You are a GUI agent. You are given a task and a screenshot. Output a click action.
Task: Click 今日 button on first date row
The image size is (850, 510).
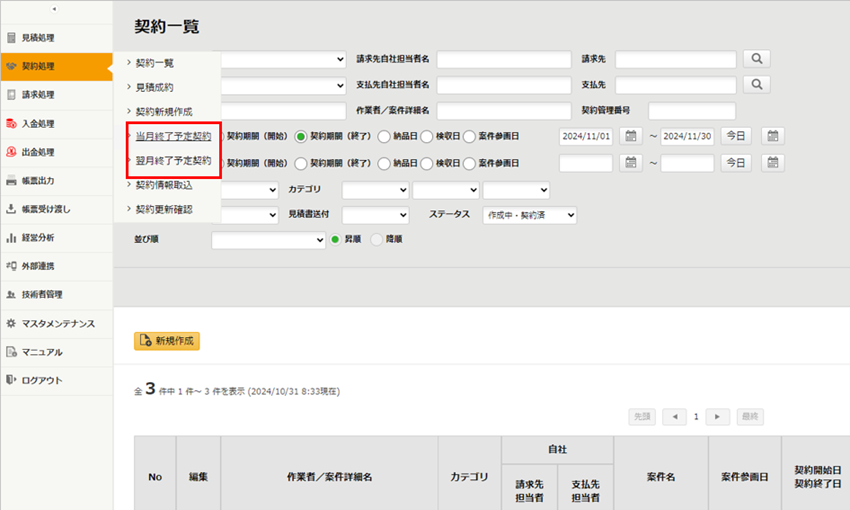[736, 136]
